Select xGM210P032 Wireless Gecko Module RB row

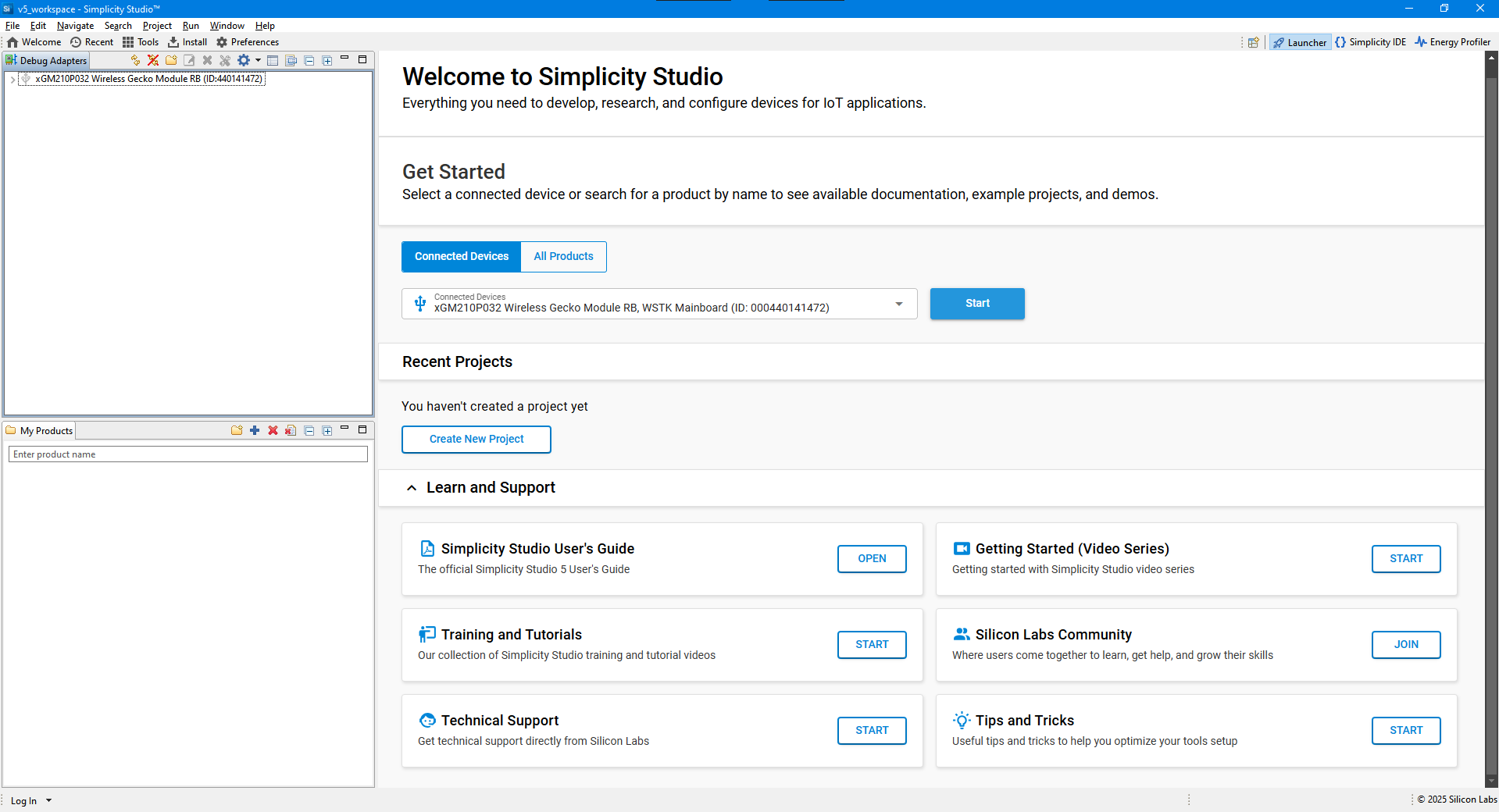[142, 79]
